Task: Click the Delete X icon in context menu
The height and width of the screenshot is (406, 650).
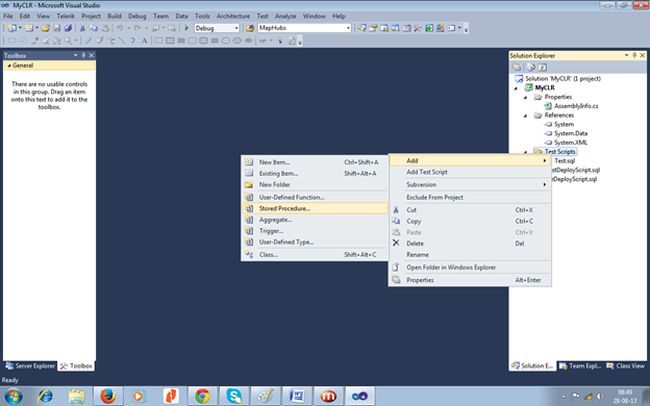Action: (396, 243)
